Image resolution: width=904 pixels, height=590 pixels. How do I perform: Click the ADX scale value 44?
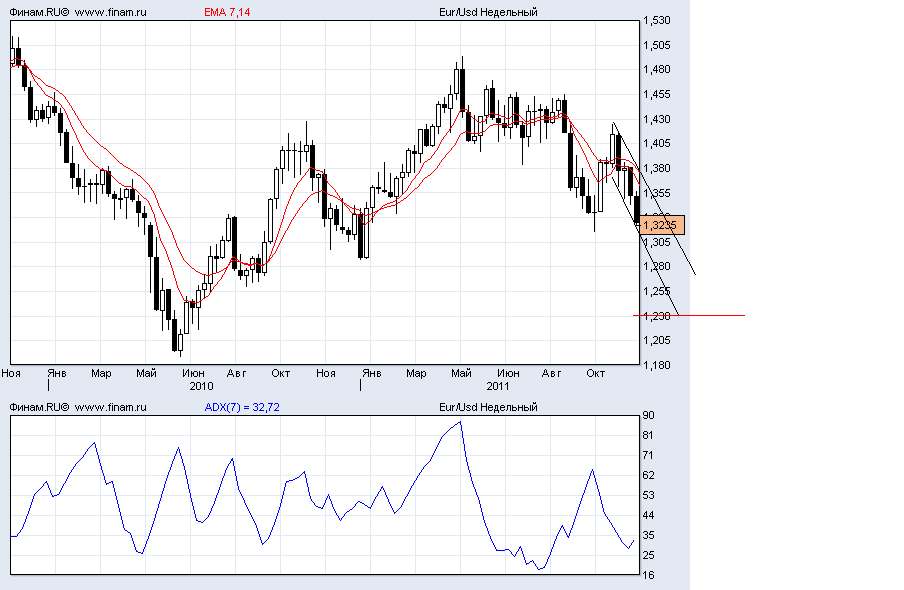point(648,516)
